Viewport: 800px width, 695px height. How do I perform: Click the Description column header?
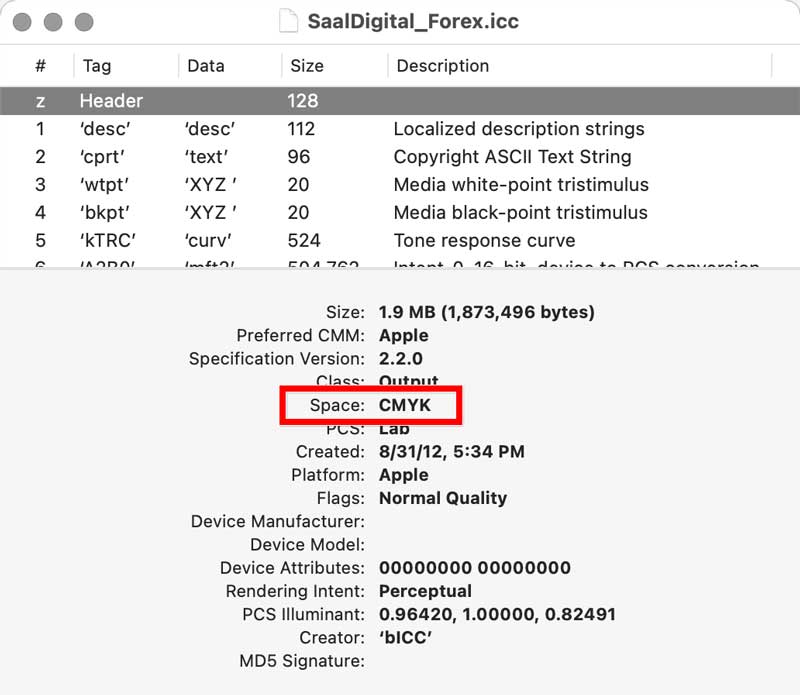tap(442, 66)
